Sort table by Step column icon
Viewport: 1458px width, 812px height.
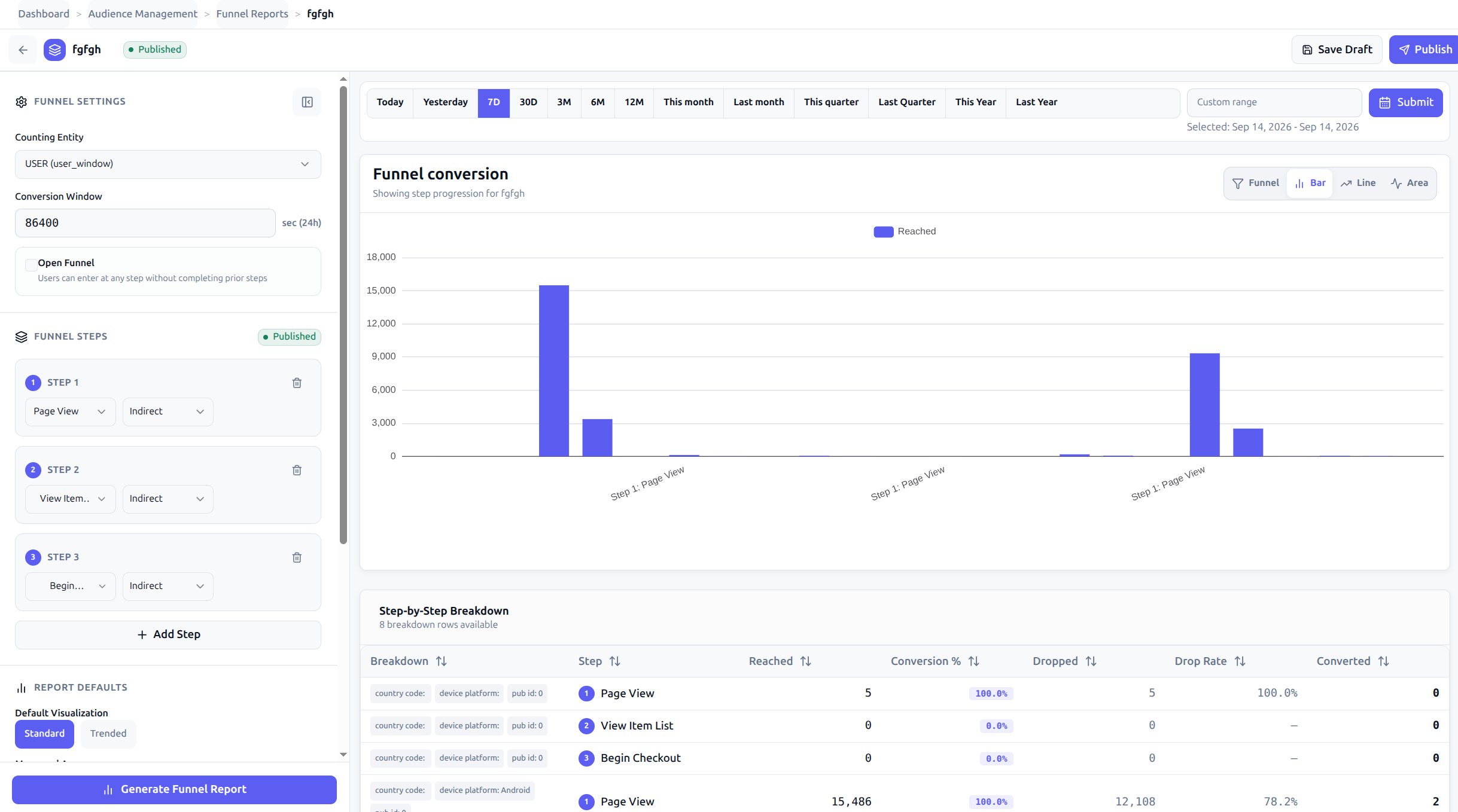click(x=615, y=661)
